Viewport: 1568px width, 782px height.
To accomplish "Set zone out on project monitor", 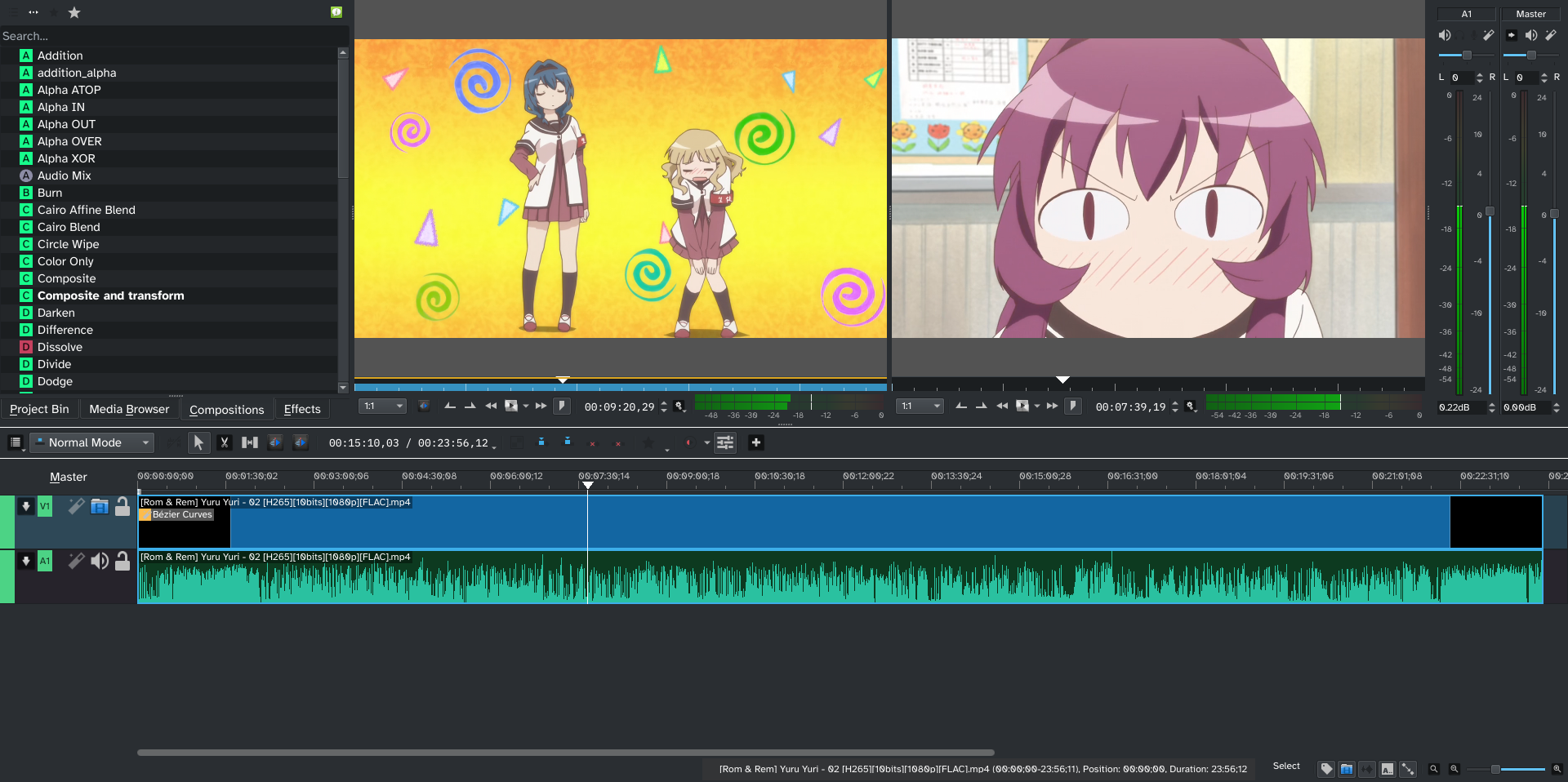I will pos(982,406).
